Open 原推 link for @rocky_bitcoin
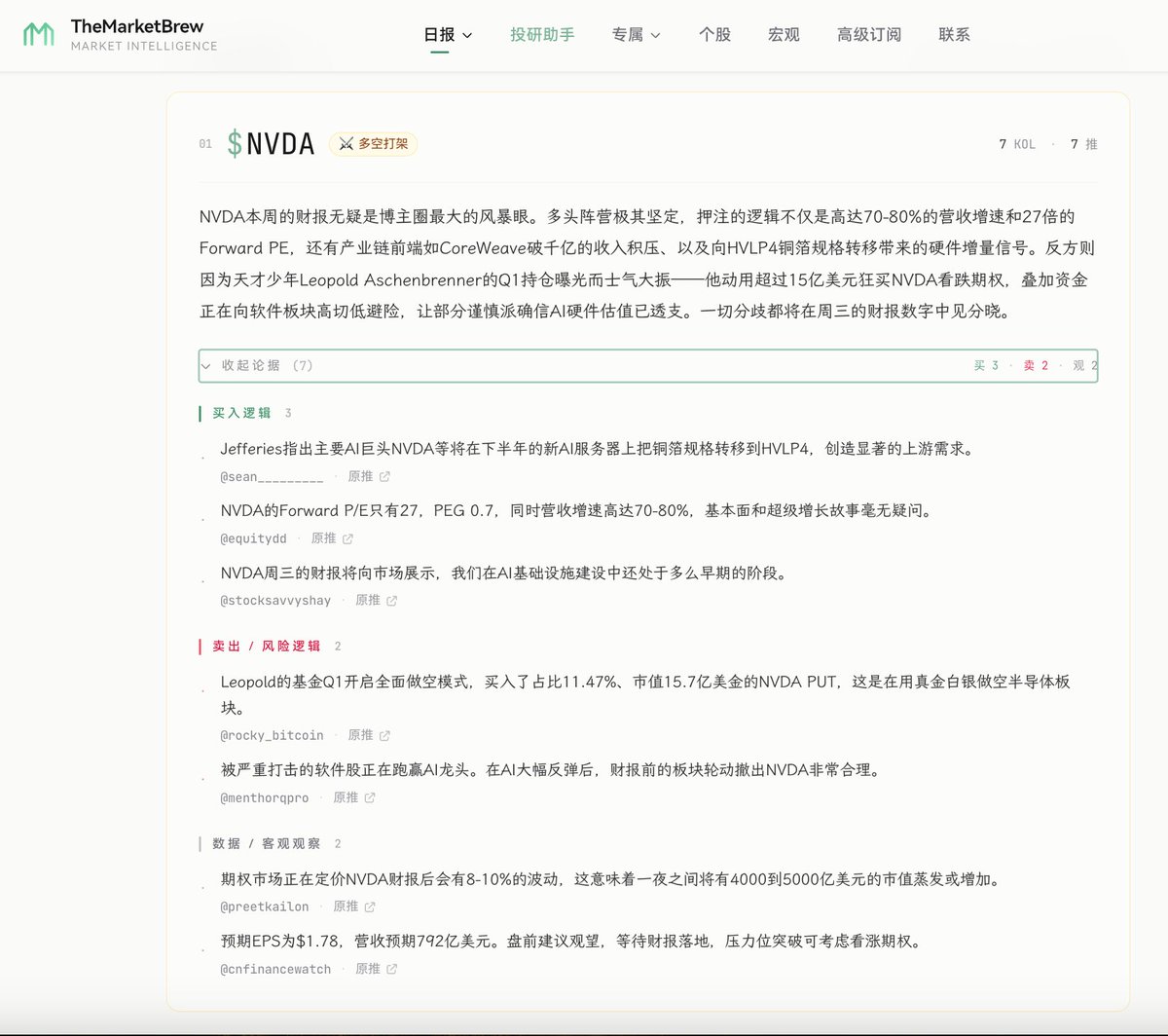This screenshot has width=1168, height=1036. click(x=360, y=735)
